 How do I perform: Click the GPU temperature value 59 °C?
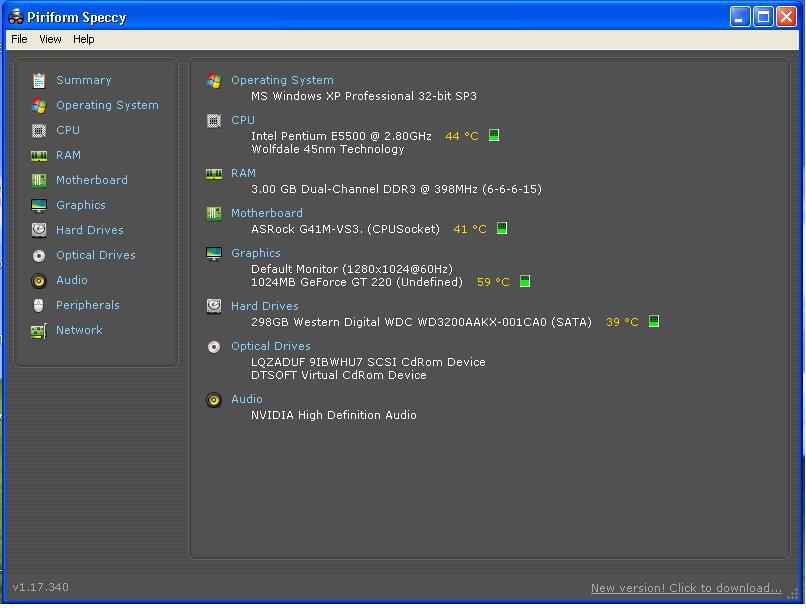(x=493, y=282)
